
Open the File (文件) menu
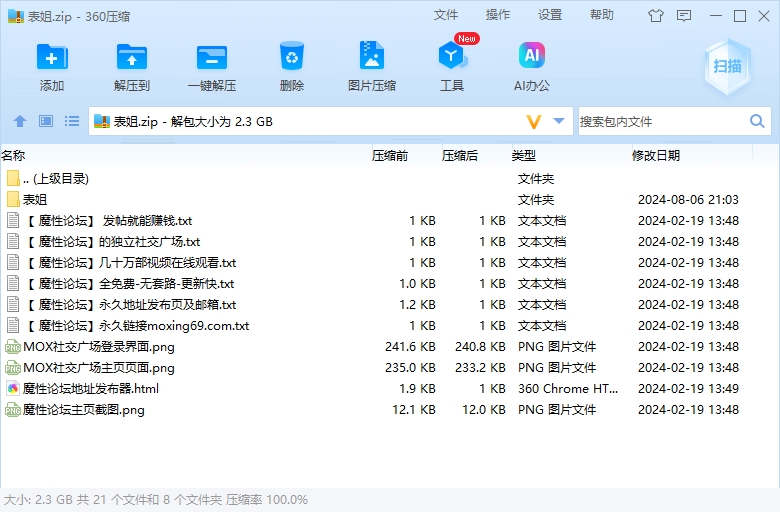tap(446, 15)
